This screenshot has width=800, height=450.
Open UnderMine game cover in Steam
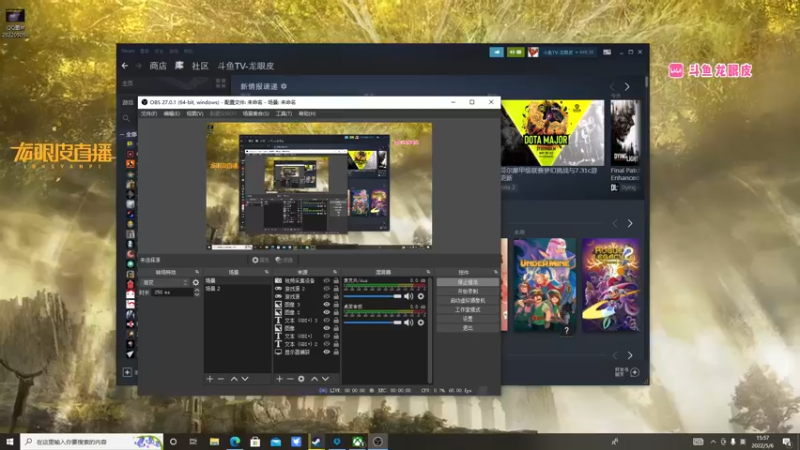tap(545, 285)
